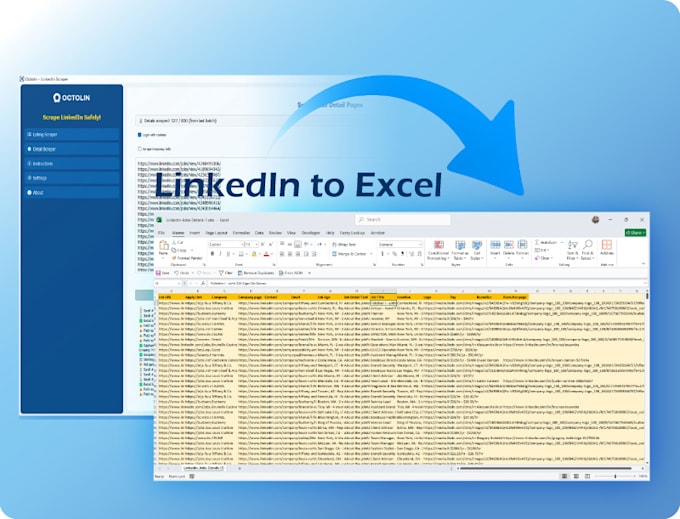The height and width of the screenshot is (519, 680).
Task: Click Save in Excel quick access toolbar
Action: tap(163, 273)
